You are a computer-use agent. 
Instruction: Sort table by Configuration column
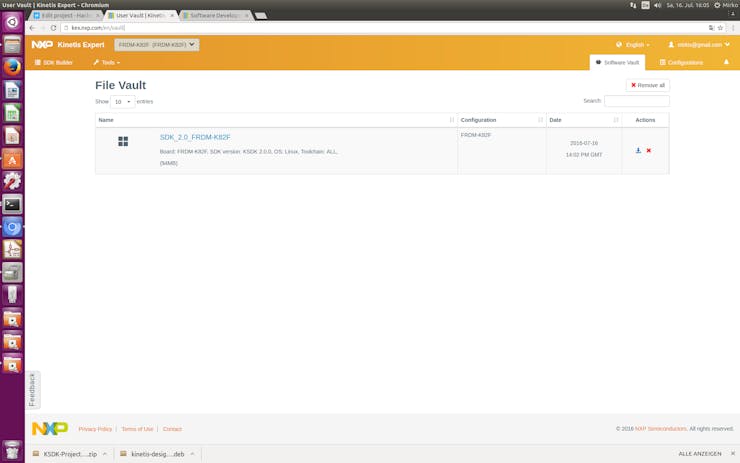[x=502, y=120]
